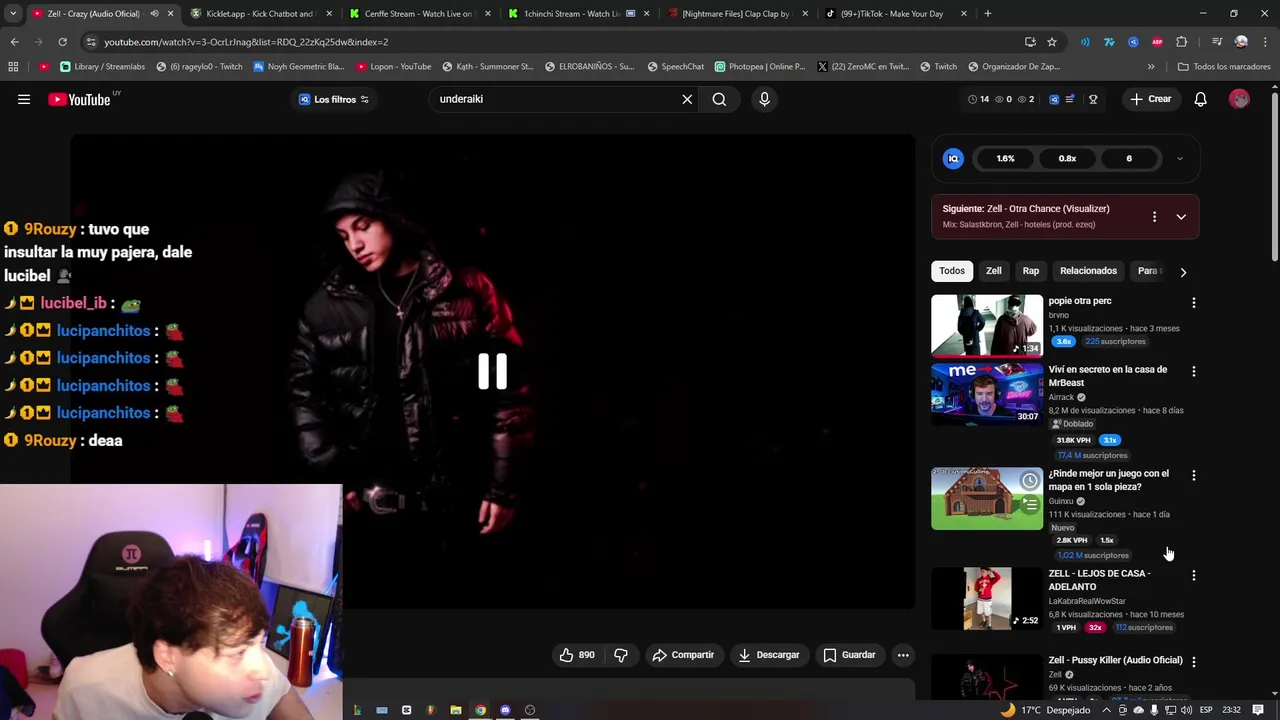This screenshot has height=720, width=1280.
Task: Click the vidIQ logo in YouTube header
Action: [x=1054, y=99]
